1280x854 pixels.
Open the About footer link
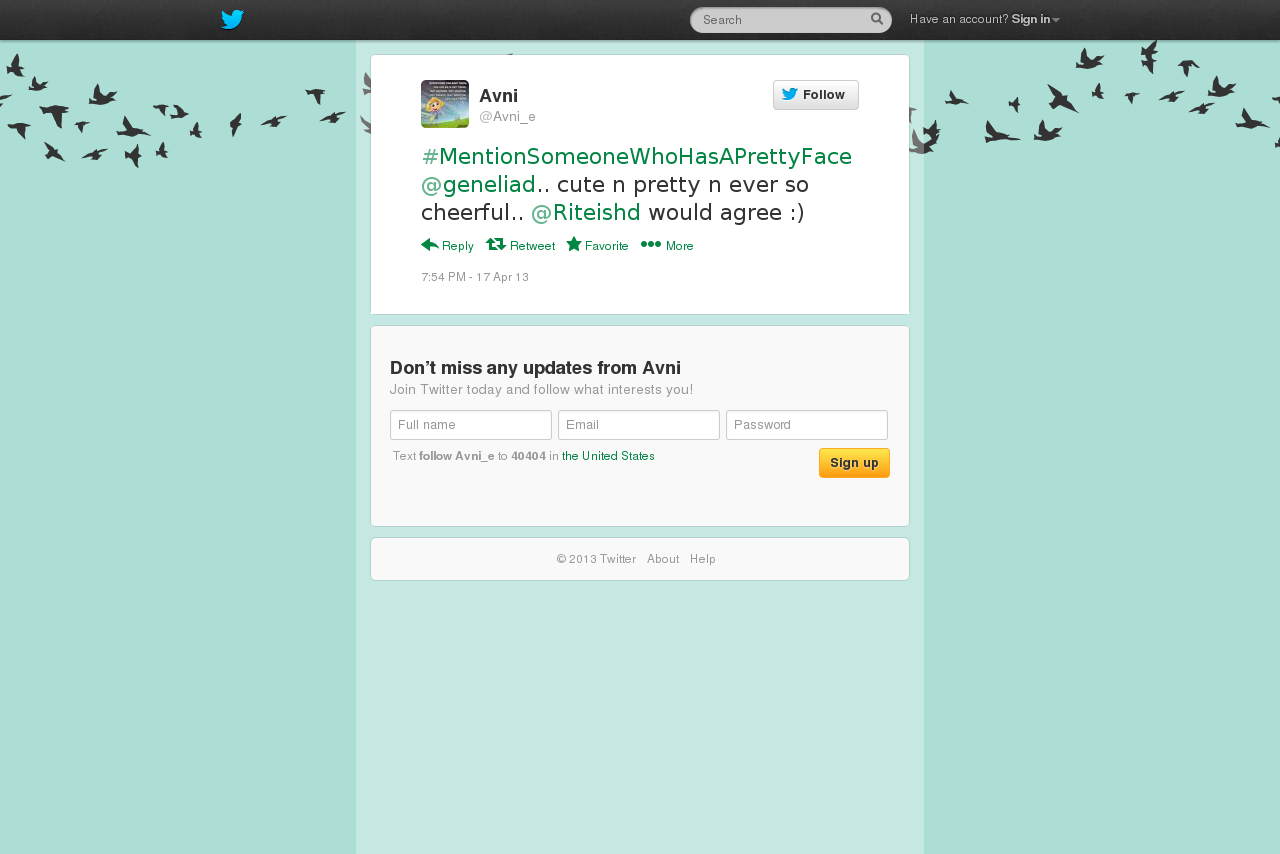(x=663, y=559)
